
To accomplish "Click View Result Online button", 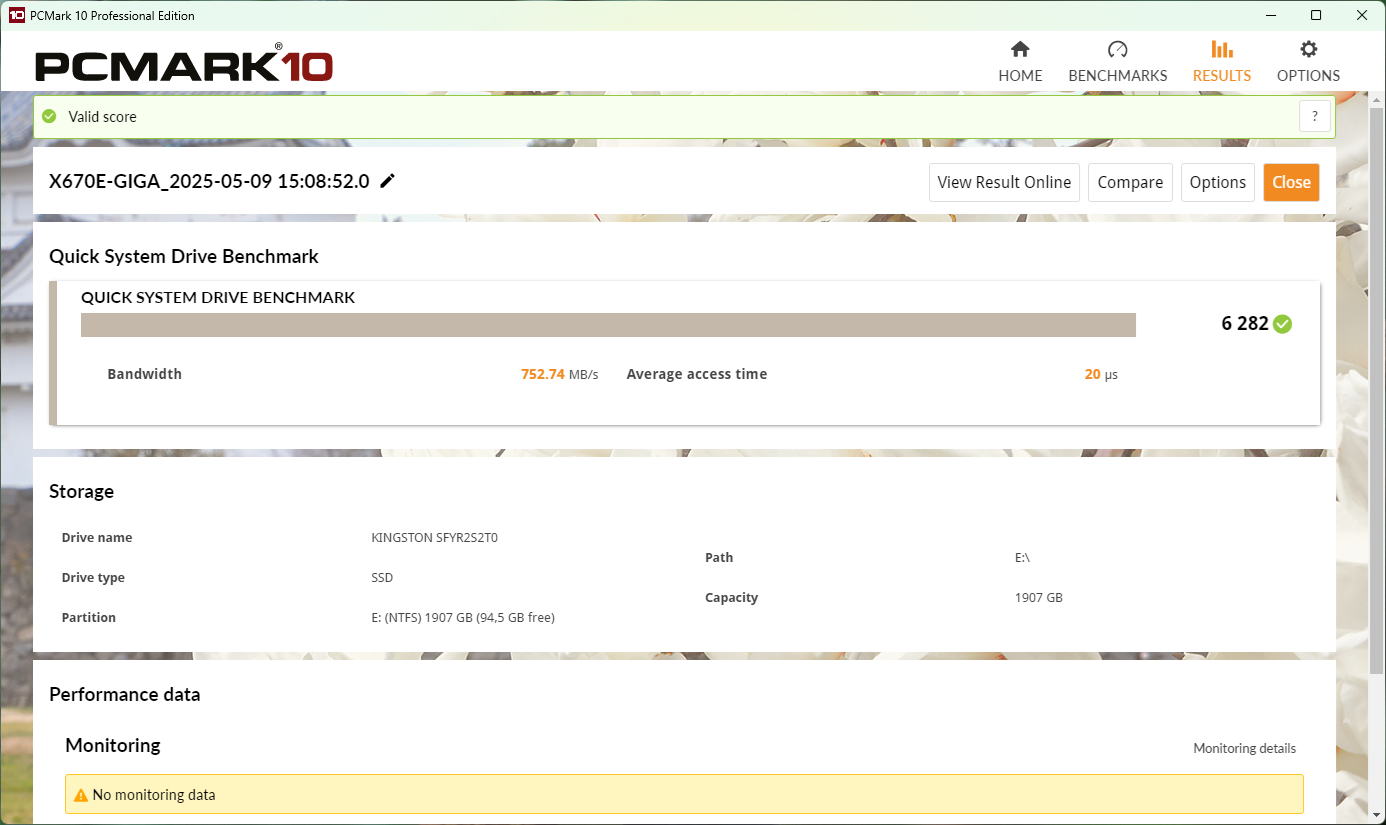I will [x=1004, y=182].
